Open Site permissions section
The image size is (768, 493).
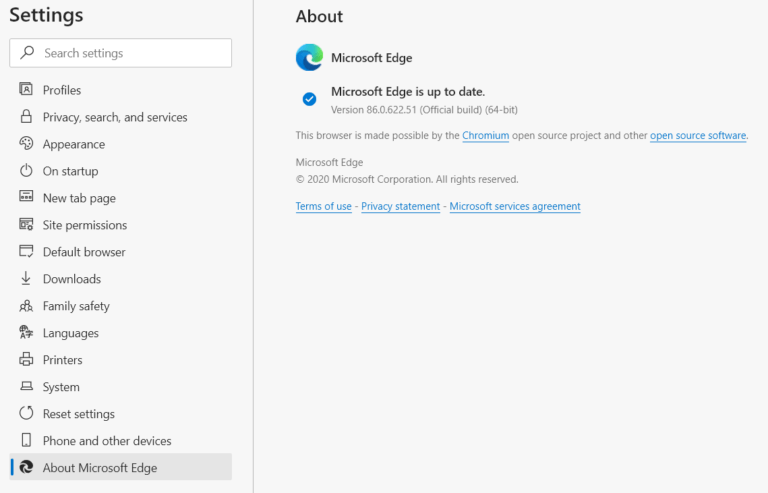point(120,225)
